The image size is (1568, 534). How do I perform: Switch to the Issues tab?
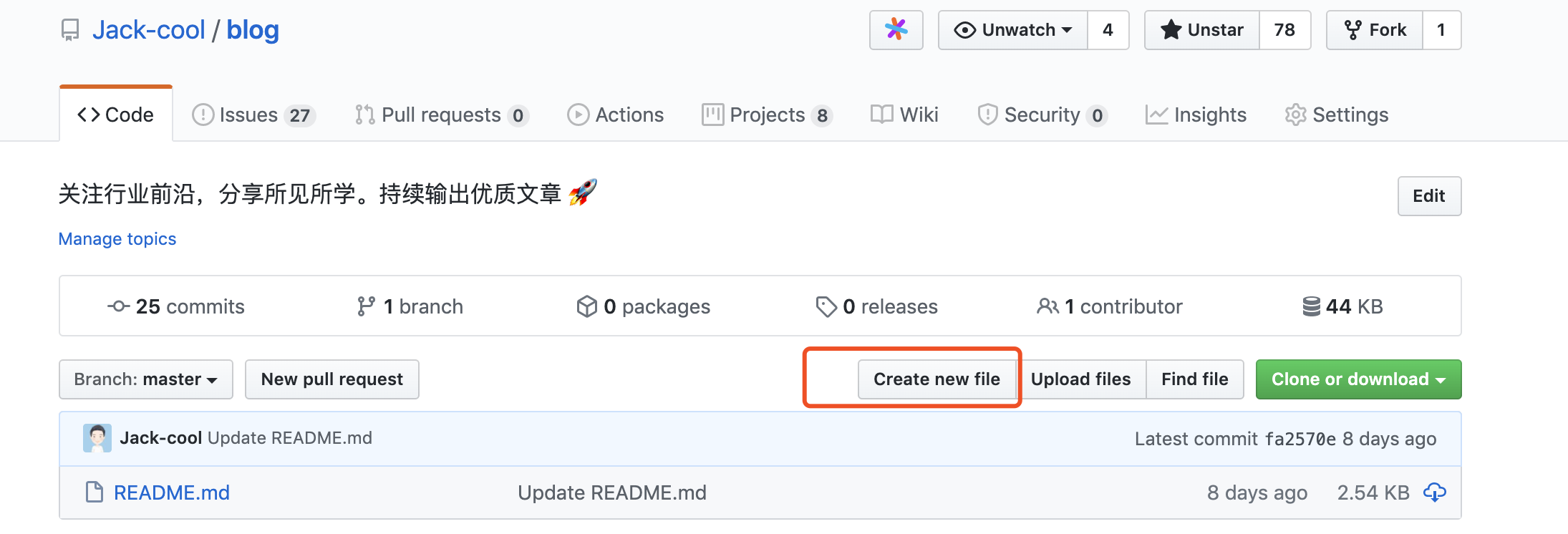[x=253, y=115]
